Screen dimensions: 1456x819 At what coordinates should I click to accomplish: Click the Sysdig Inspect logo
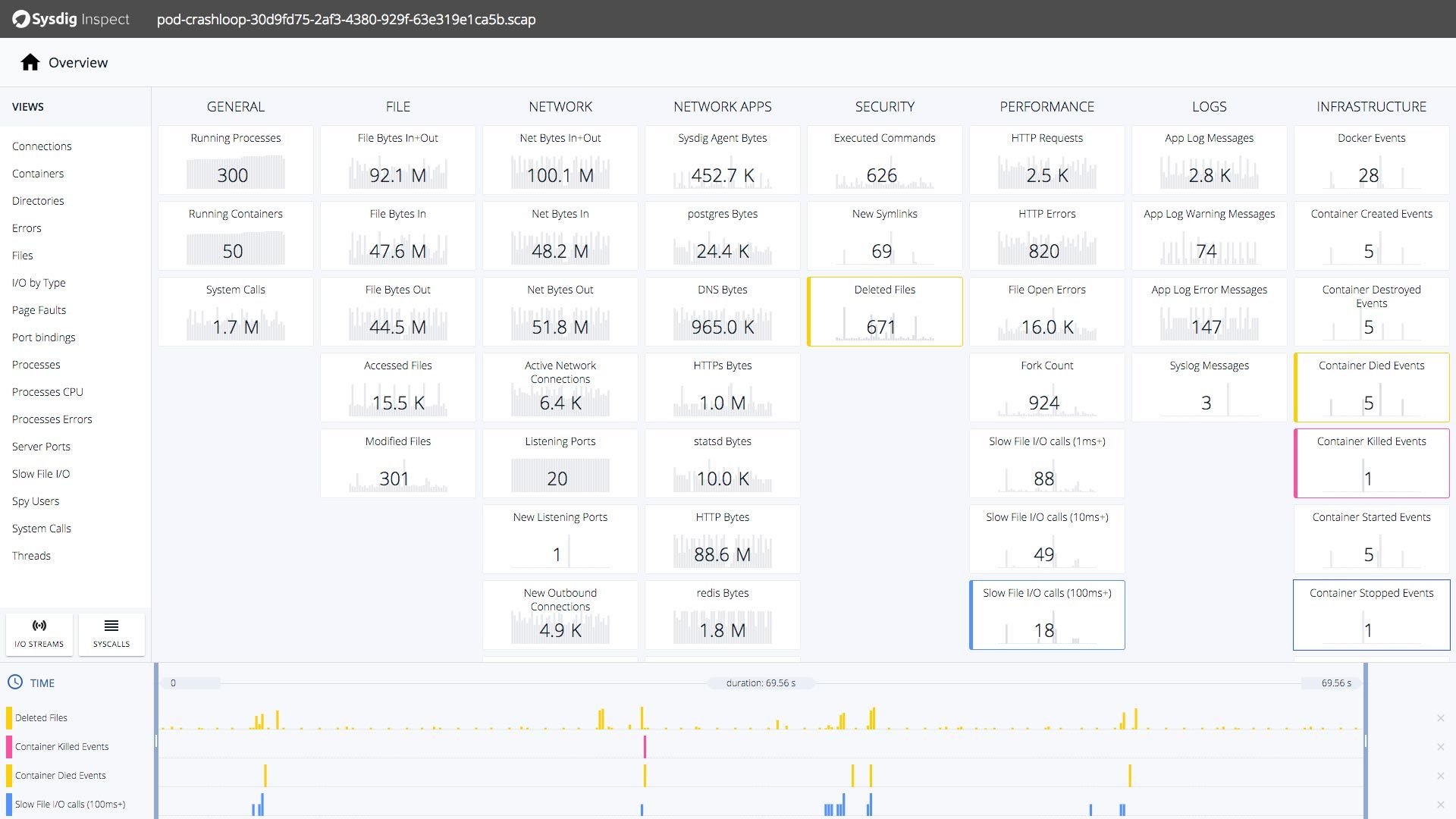[71, 19]
